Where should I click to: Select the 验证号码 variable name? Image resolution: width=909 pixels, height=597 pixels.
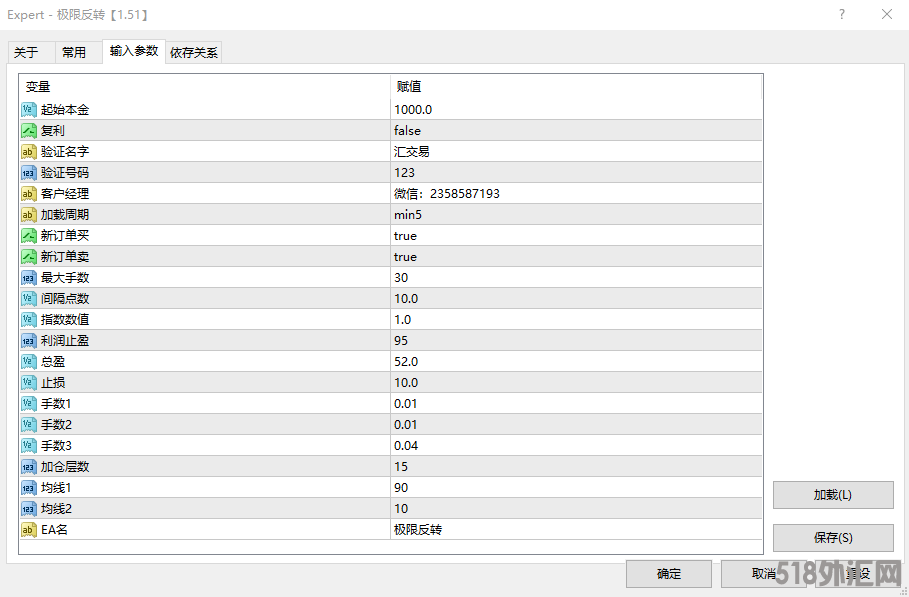point(65,173)
